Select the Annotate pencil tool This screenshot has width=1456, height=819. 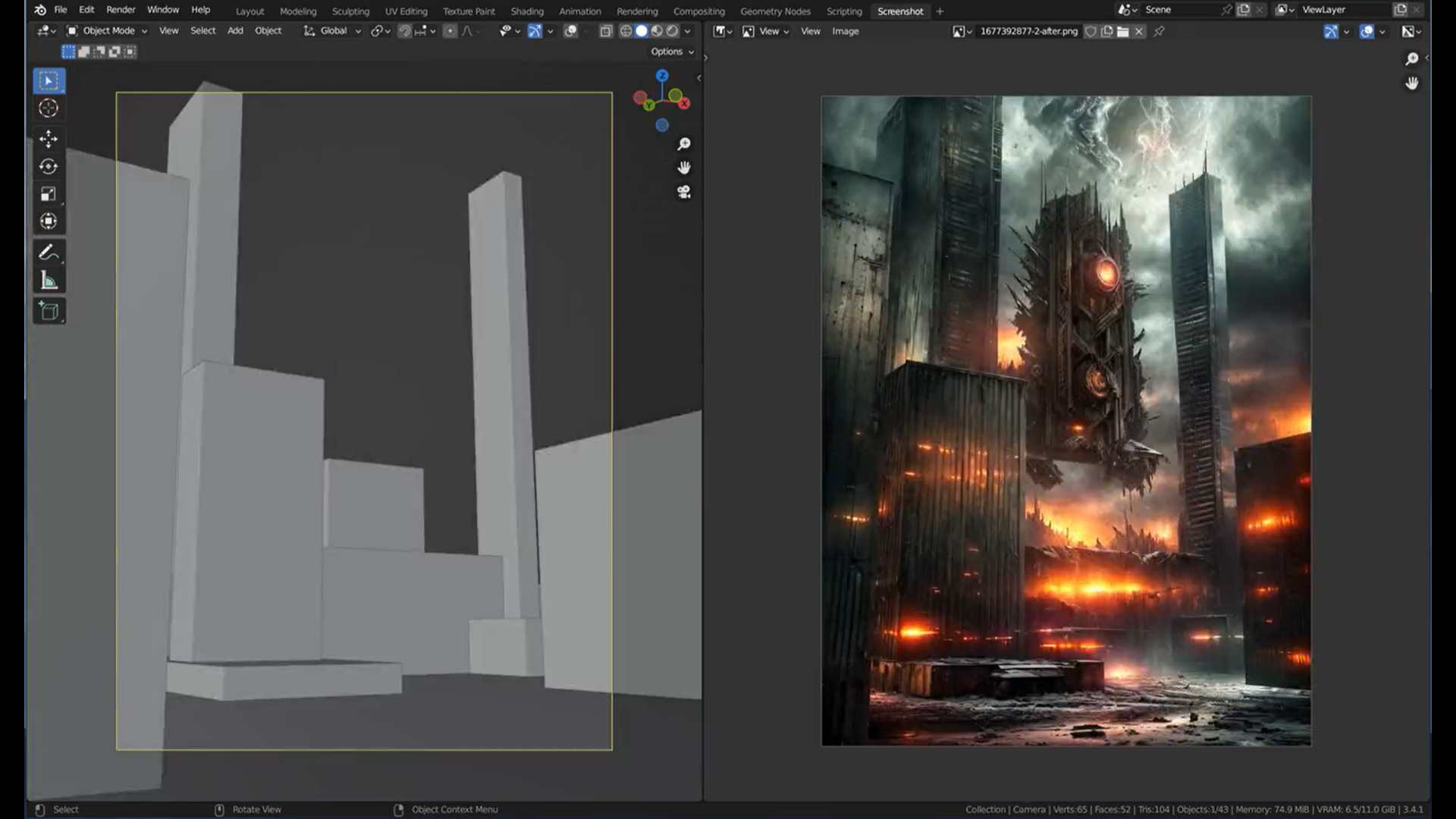[49, 253]
